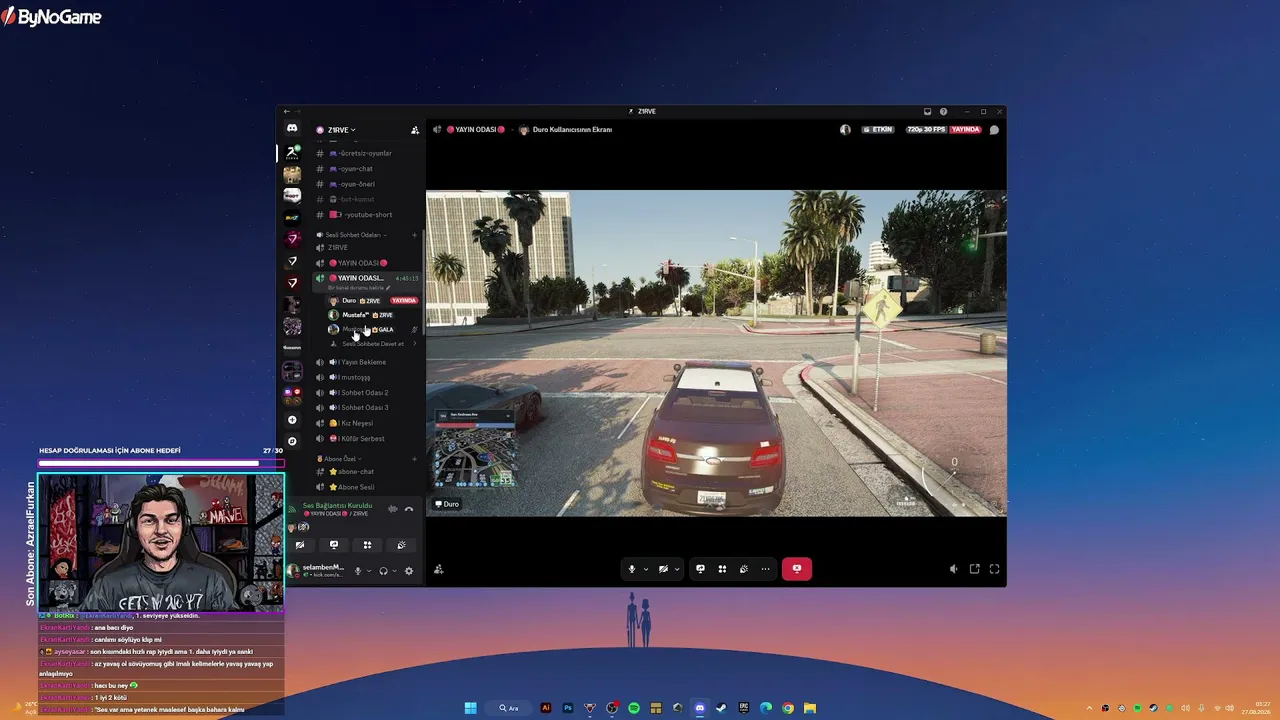The height and width of the screenshot is (720, 1280).
Task: Open microphone options arrow in call controls
Action: [645, 569]
